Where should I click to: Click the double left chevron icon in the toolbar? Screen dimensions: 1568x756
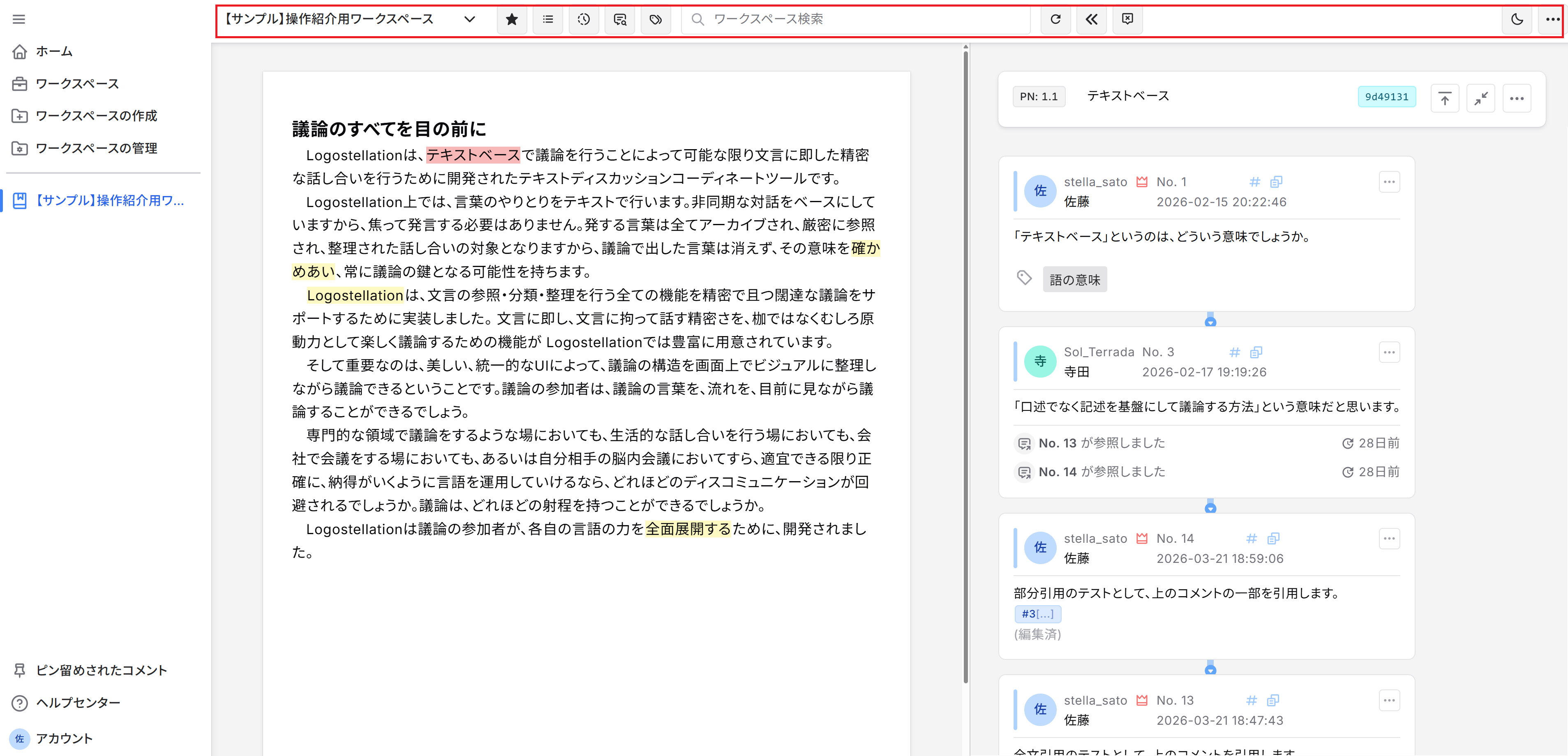pos(1091,19)
